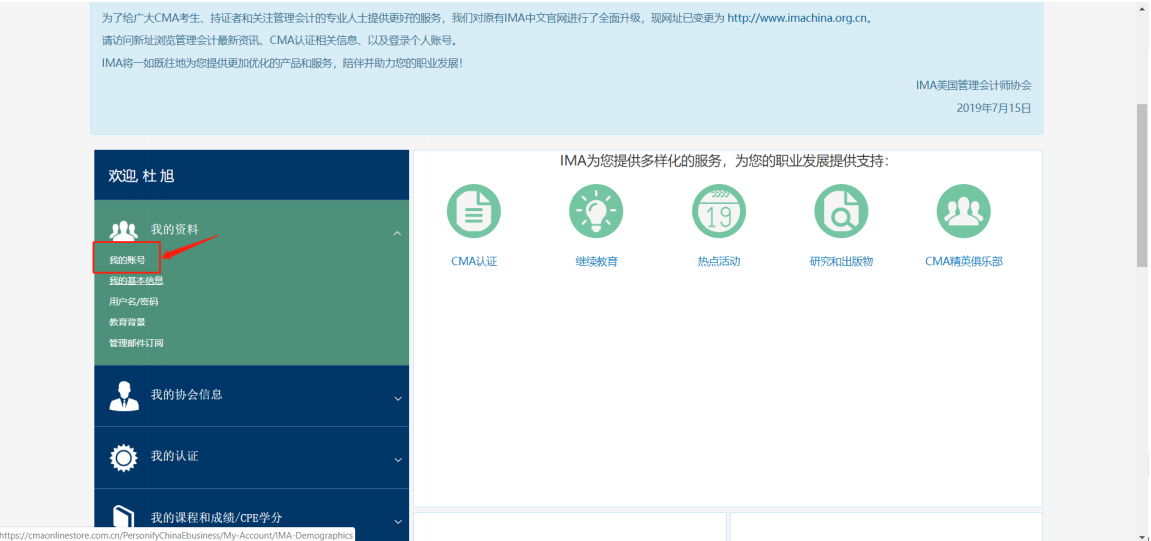1151x541 pixels.
Task: Expand 我的课程和成绩/CPE学分 chevron
Action: coord(397,521)
